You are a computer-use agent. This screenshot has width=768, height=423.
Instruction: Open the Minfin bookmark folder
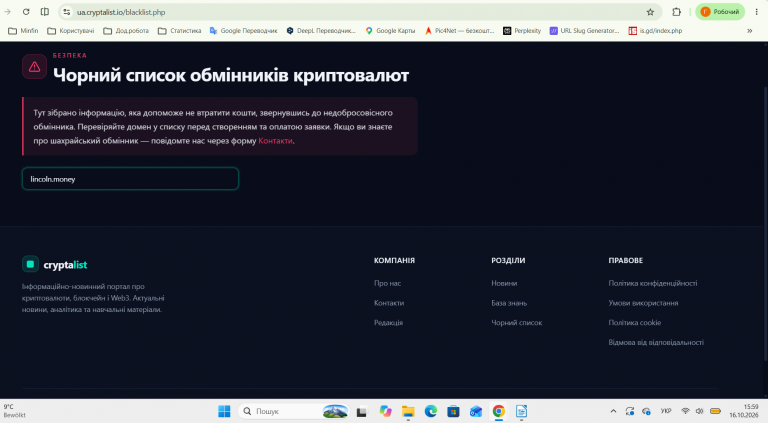pos(23,30)
